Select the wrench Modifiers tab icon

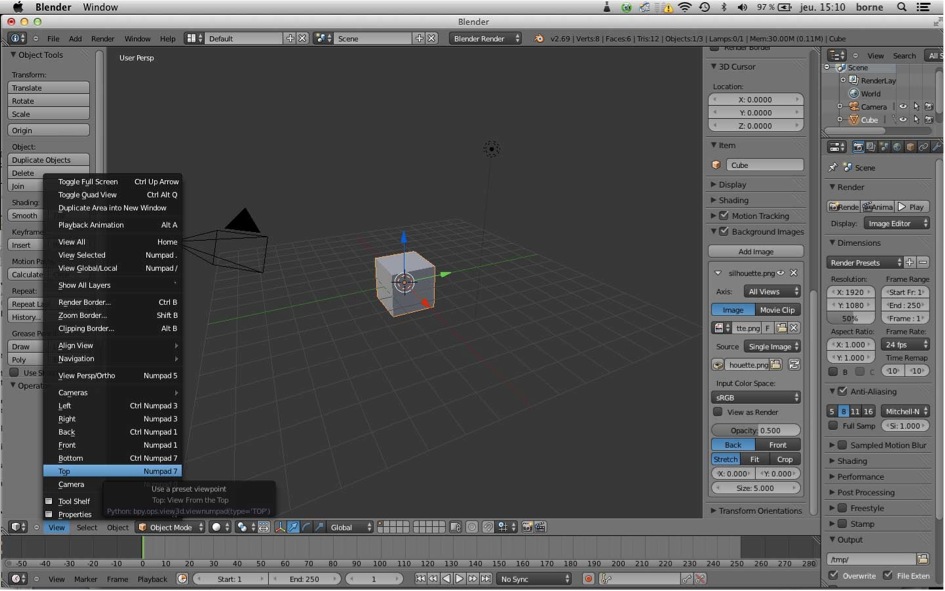[x=936, y=146]
